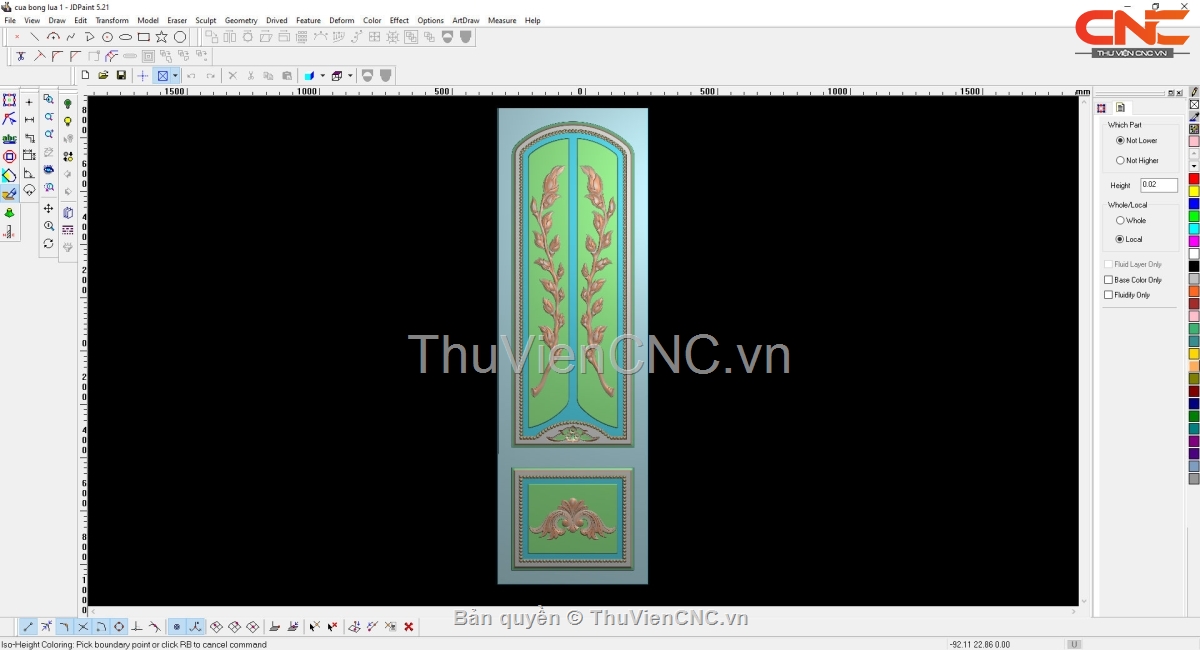Click the horizontal dimension measure icon
This screenshot has height=650, width=1200.
pyautogui.click(x=29, y=119)
